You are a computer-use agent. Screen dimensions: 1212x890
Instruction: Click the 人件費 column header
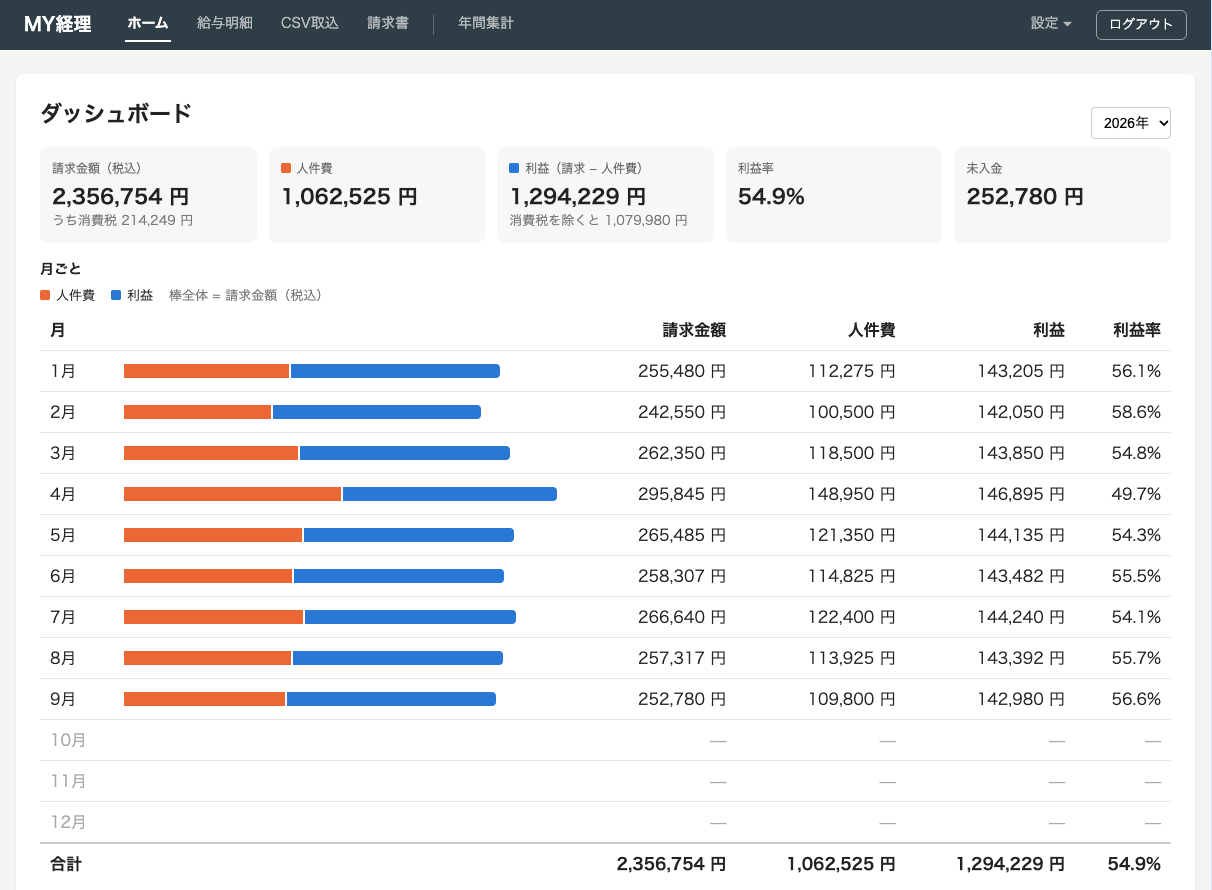click(872, 330)
